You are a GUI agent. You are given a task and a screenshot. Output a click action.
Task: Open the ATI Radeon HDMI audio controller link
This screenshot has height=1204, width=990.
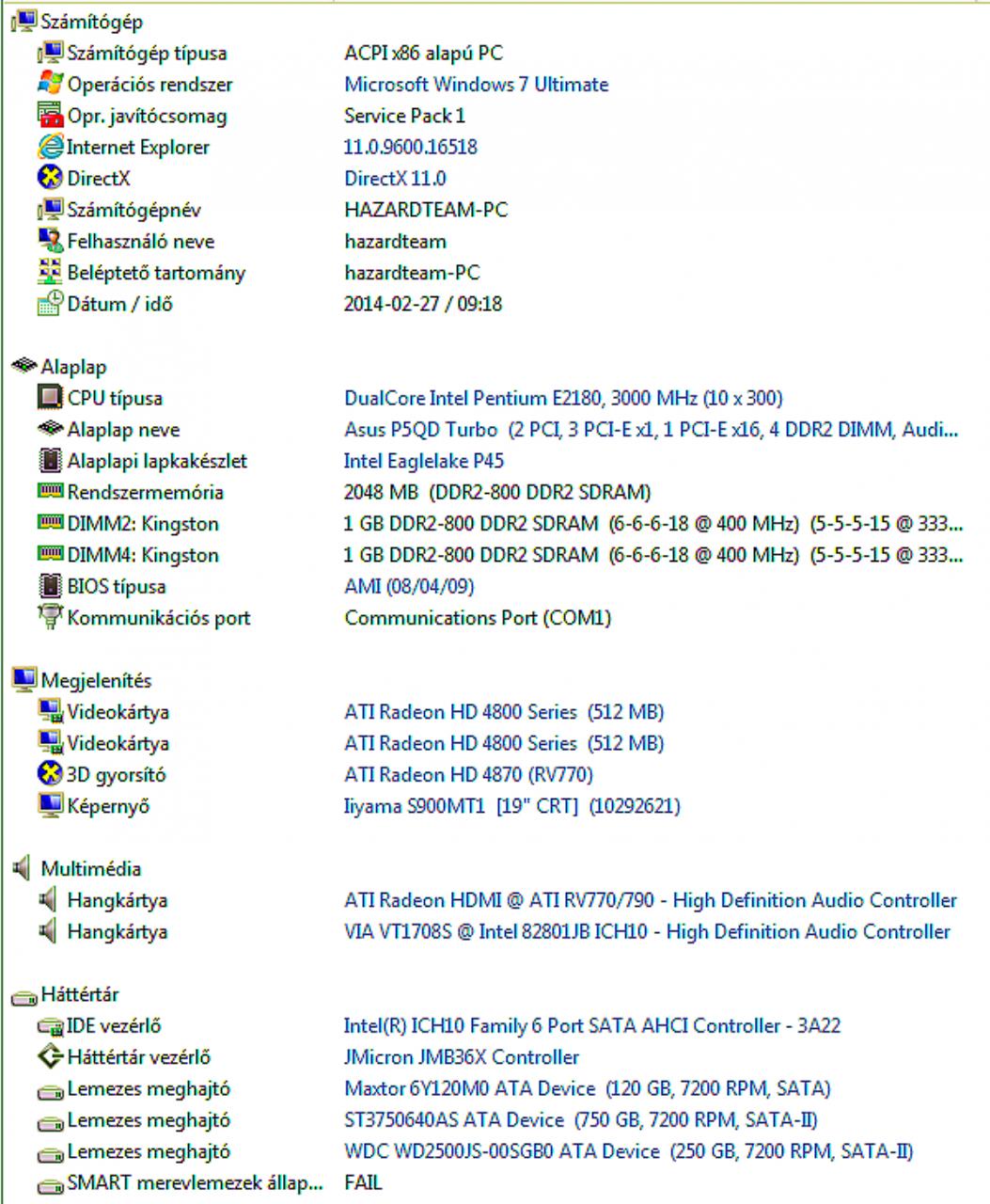pos(651,900)
